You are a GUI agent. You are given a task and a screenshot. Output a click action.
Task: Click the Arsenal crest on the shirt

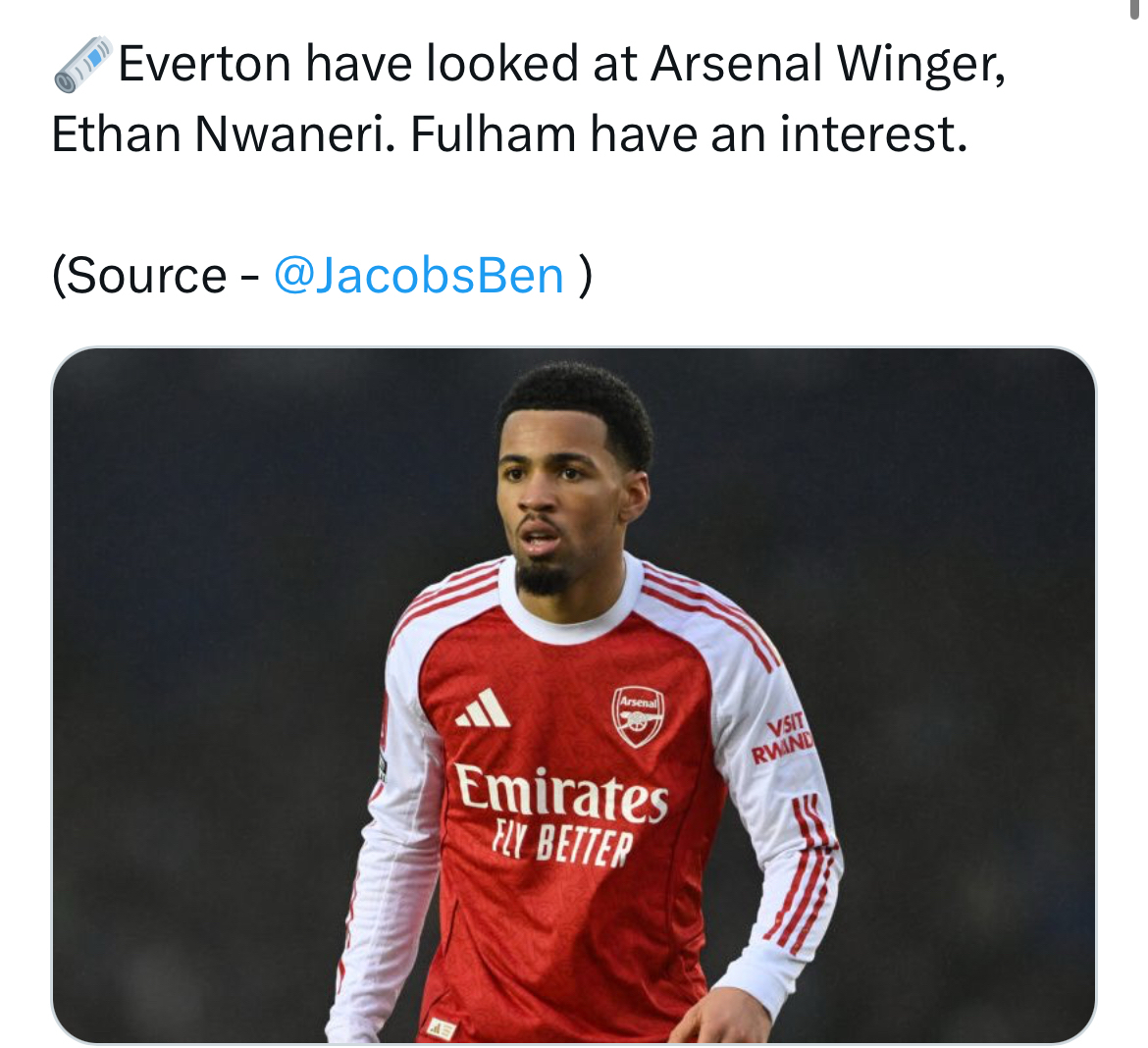click(638, 716)
